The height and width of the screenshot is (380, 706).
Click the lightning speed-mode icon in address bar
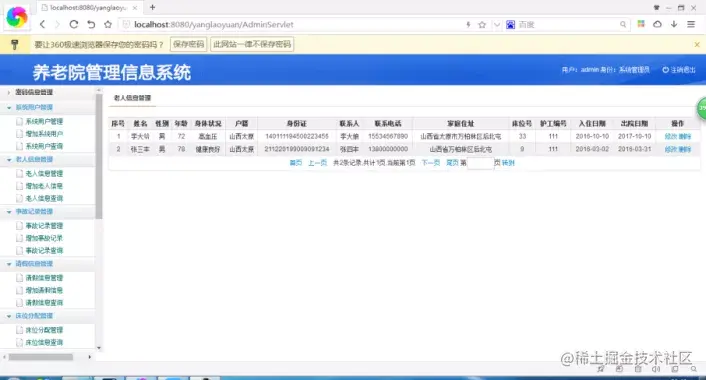click(x=468, y=25)
